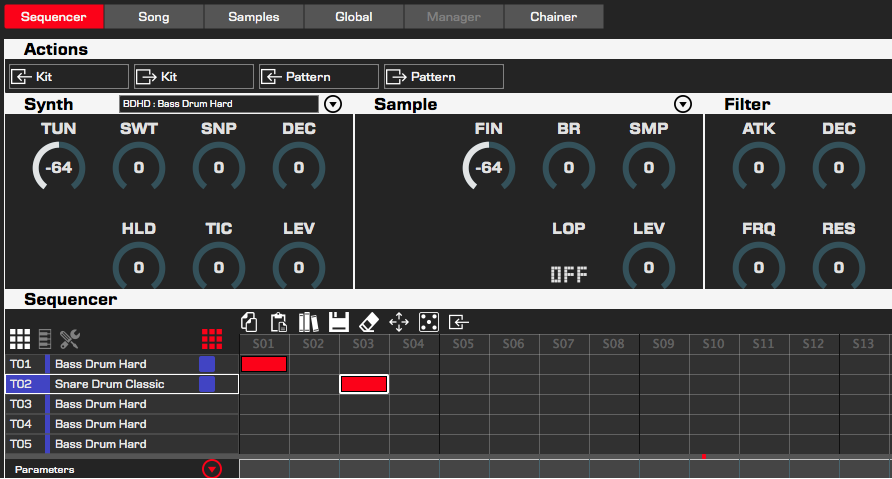The image size is (892, 479).
Task: Click the four-arrow move icon
Action: pos(398,322)
